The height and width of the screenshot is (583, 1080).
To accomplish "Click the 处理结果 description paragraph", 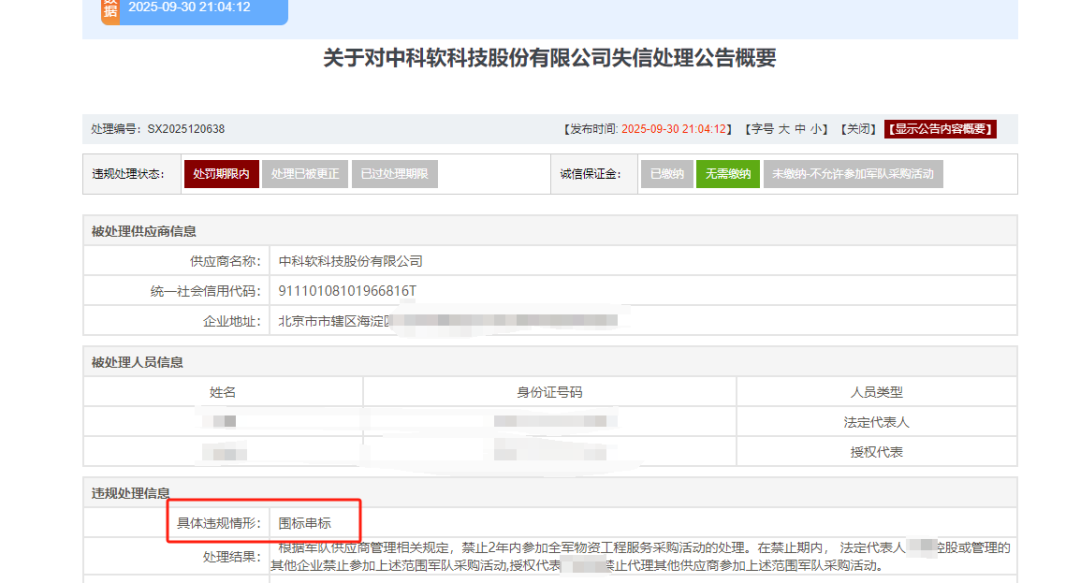I will click(x=641, y=557).
